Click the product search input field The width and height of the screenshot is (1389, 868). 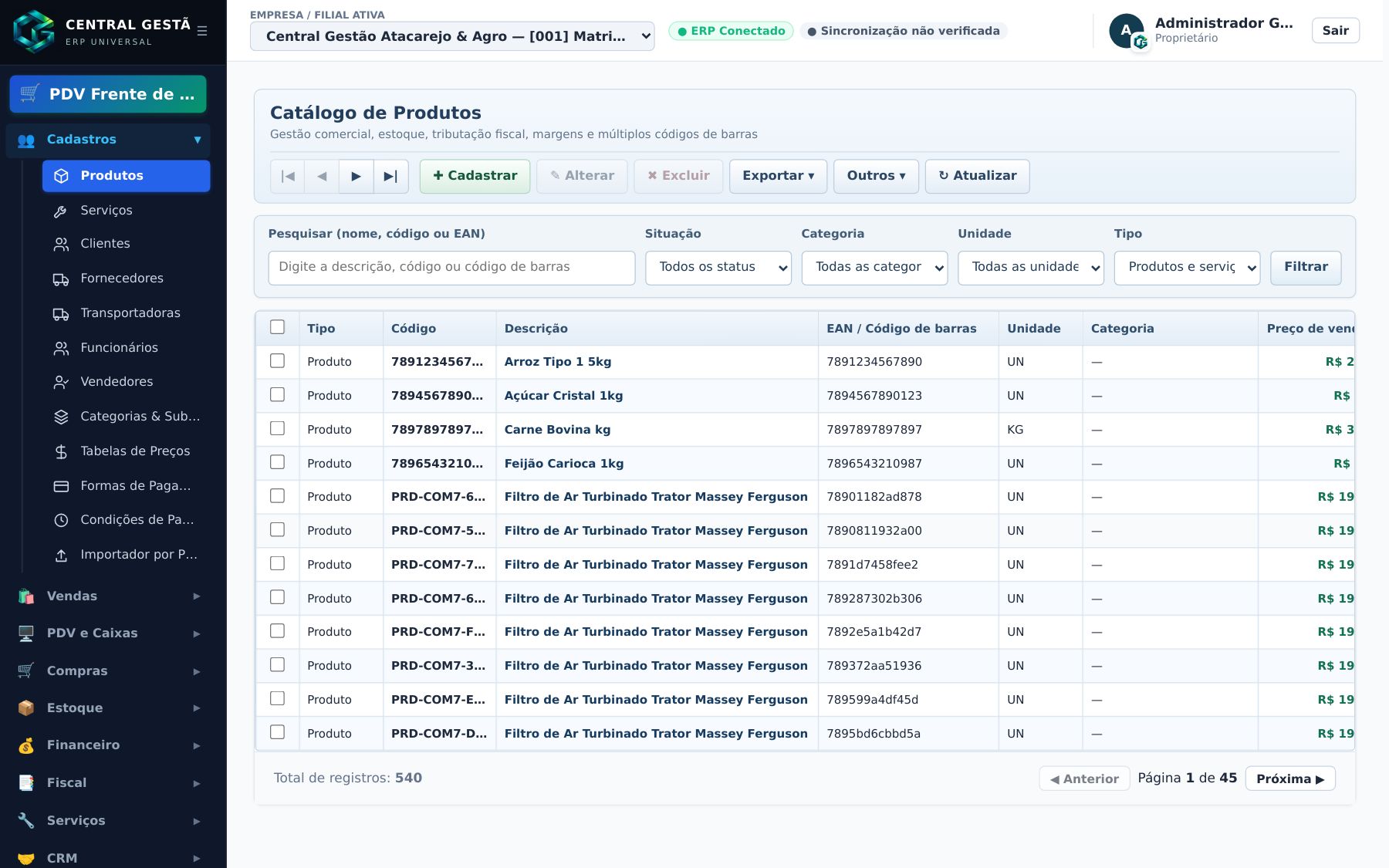click(451, 267)
